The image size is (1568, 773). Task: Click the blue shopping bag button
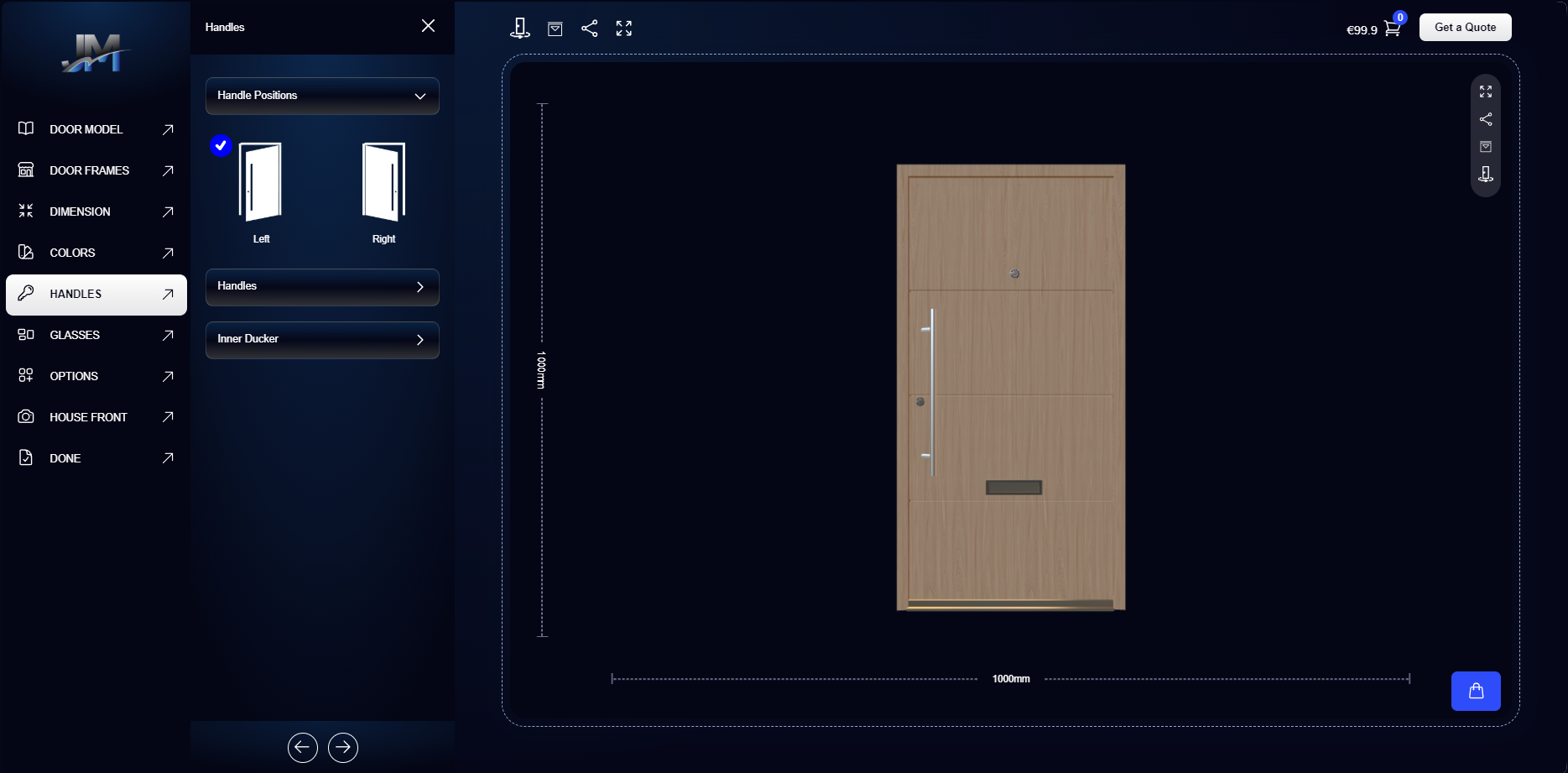1476,691
